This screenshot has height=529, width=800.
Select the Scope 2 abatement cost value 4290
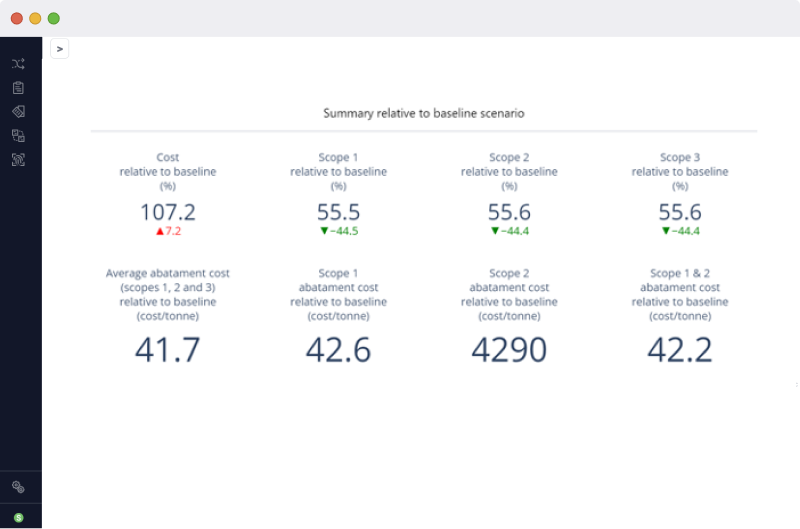tap(509, 349)
